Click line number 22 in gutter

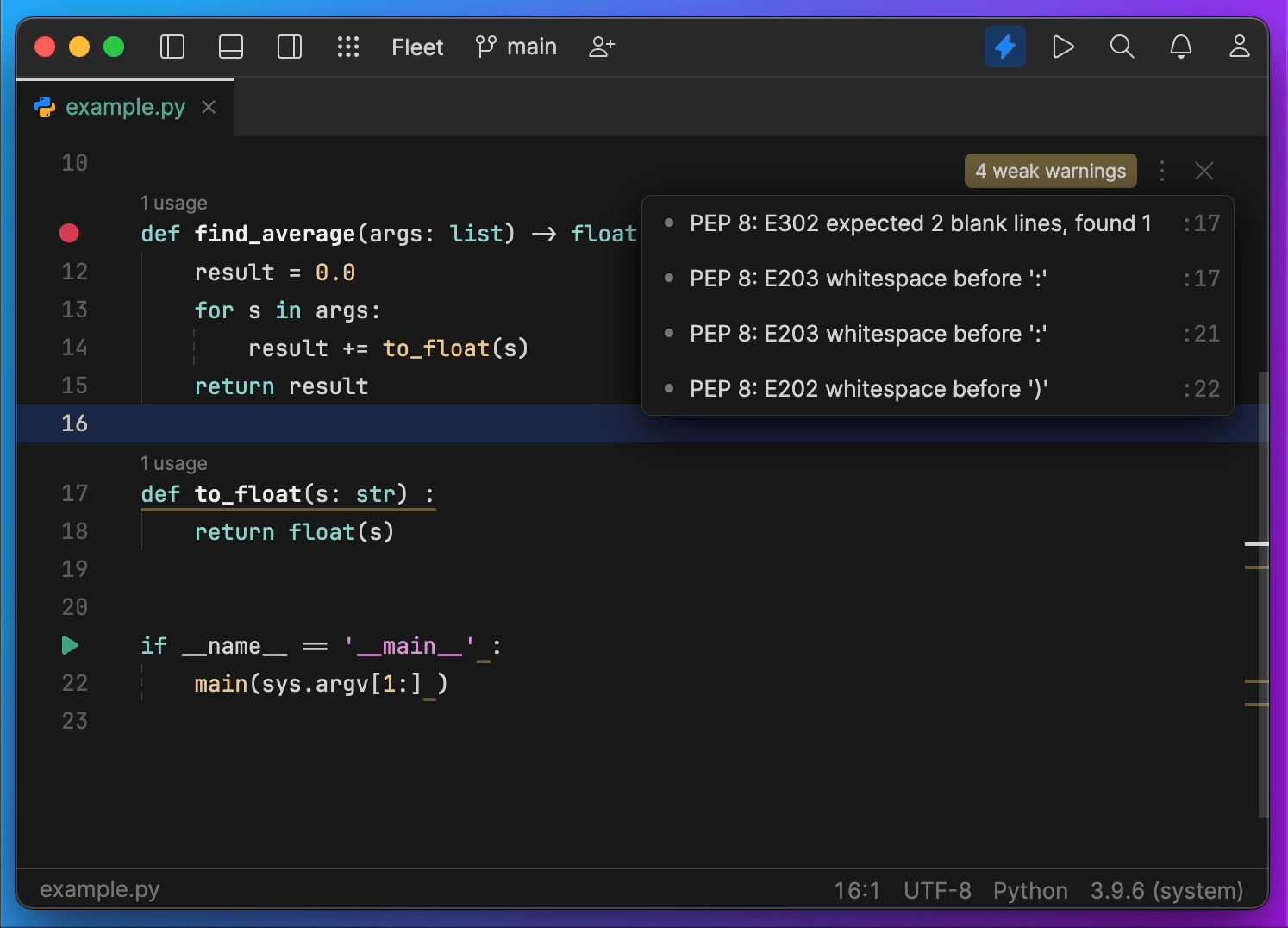pyautogui.click(x=75, y=683)
